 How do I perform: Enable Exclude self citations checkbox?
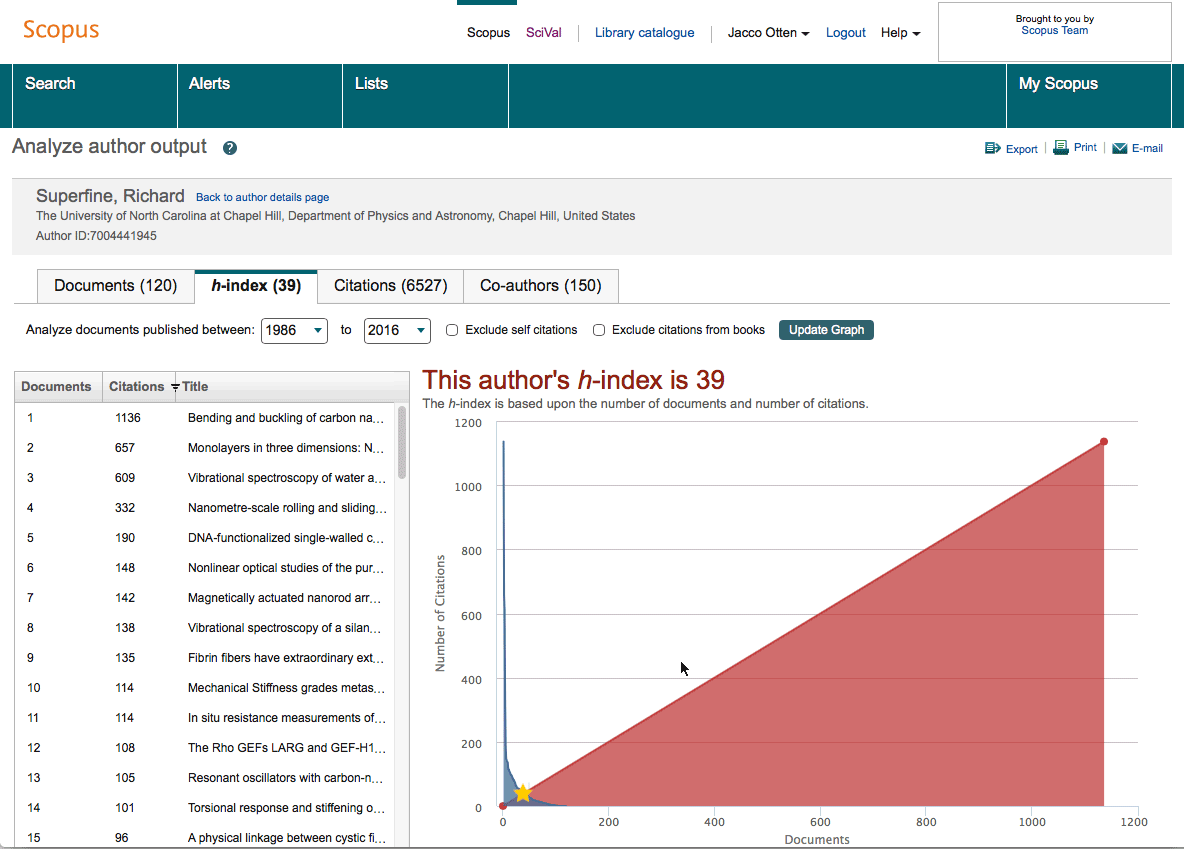[x=452, y=330]
